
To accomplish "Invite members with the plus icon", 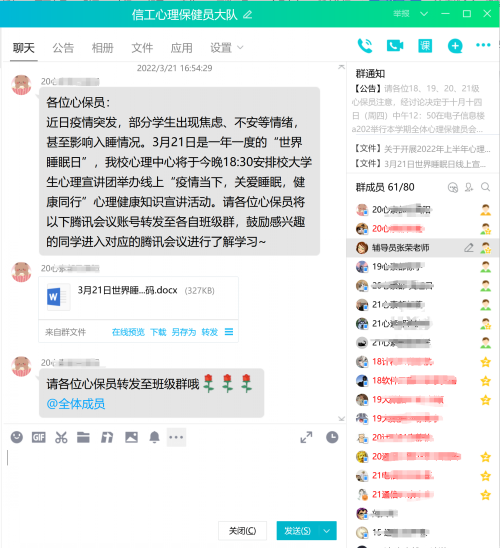I will (455, 46).
